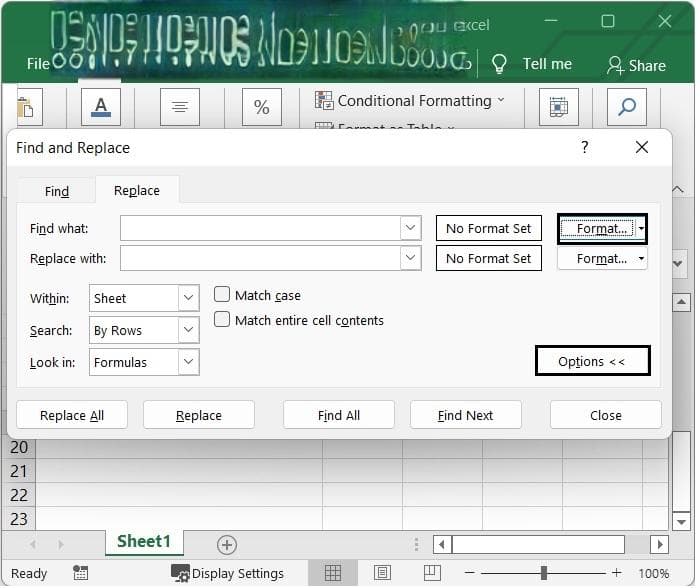The image size is (700, 588).
Task: Switch to the Find tab
Action: (x=57, y=192)
